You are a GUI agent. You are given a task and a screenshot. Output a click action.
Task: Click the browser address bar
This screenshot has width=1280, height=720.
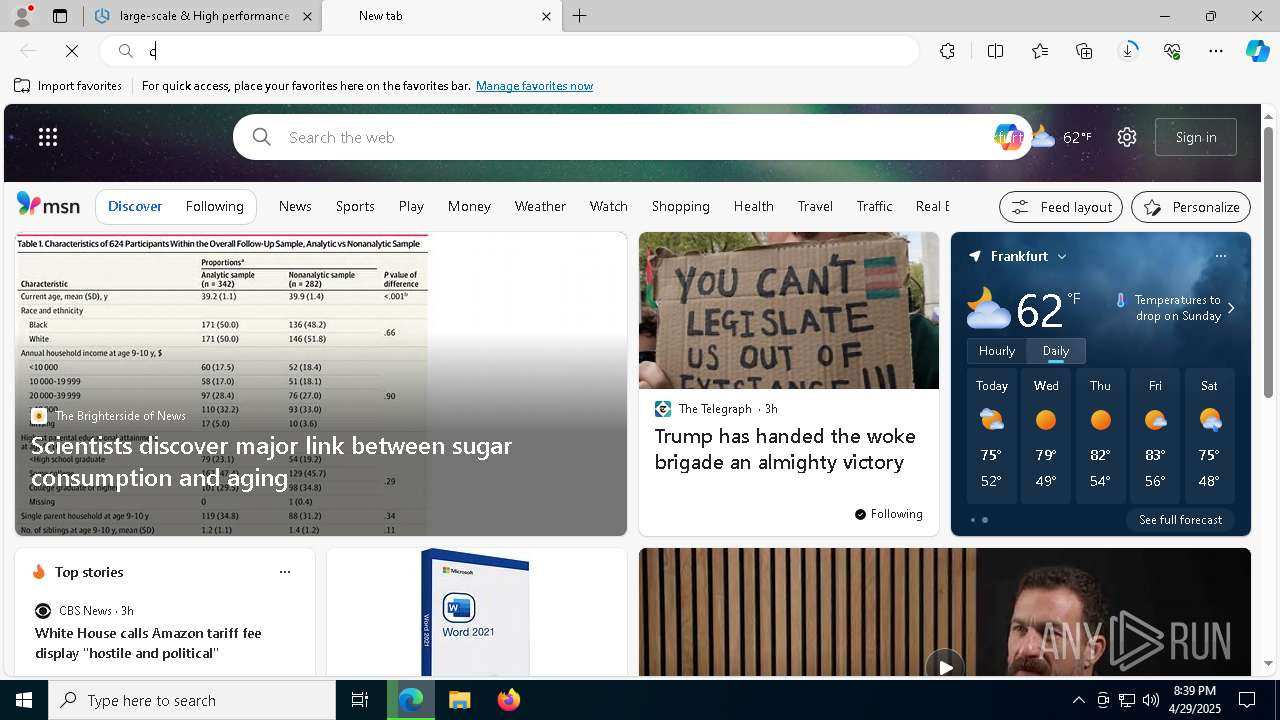(510, 51)
